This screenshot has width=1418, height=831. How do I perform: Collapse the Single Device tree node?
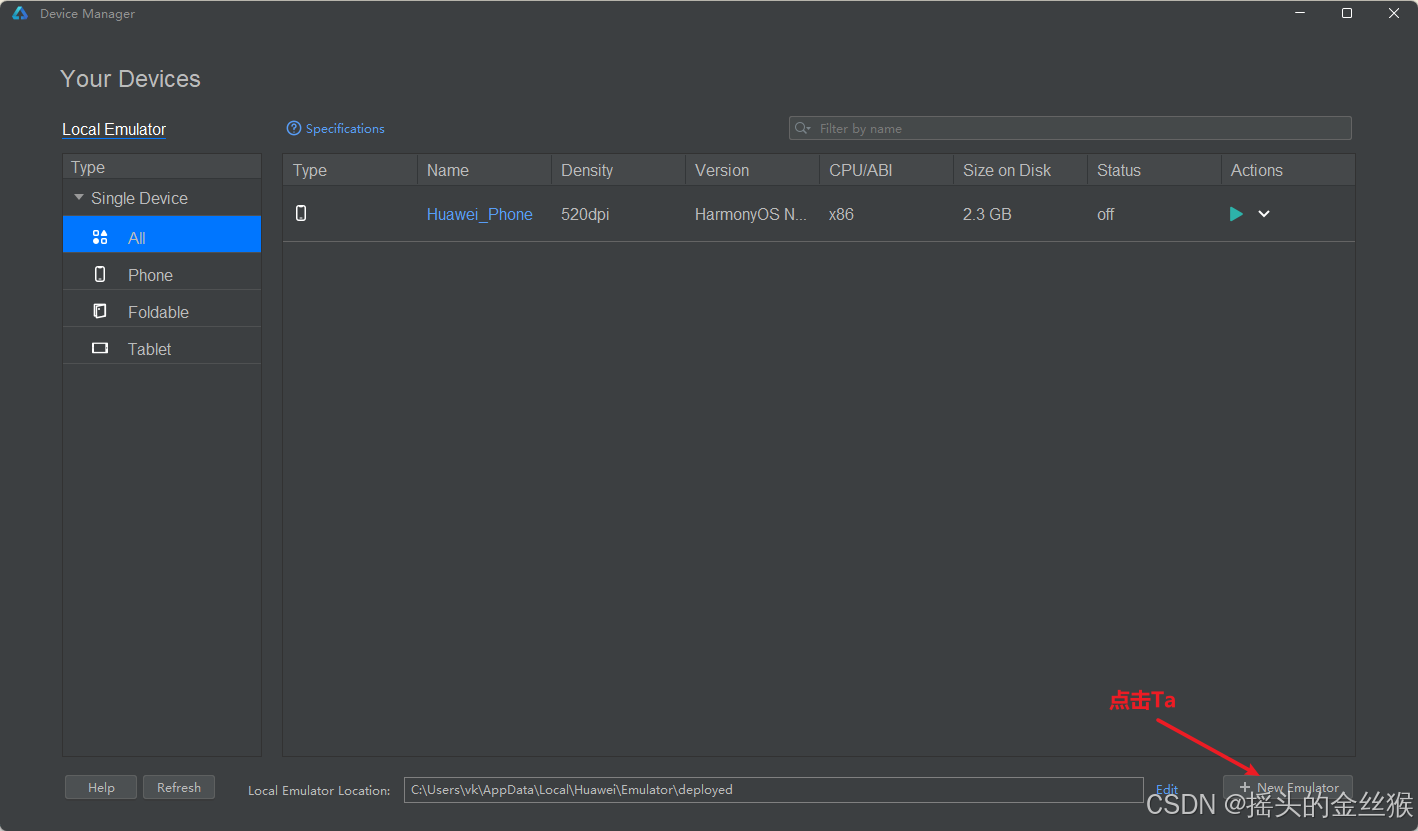[79, 198]
